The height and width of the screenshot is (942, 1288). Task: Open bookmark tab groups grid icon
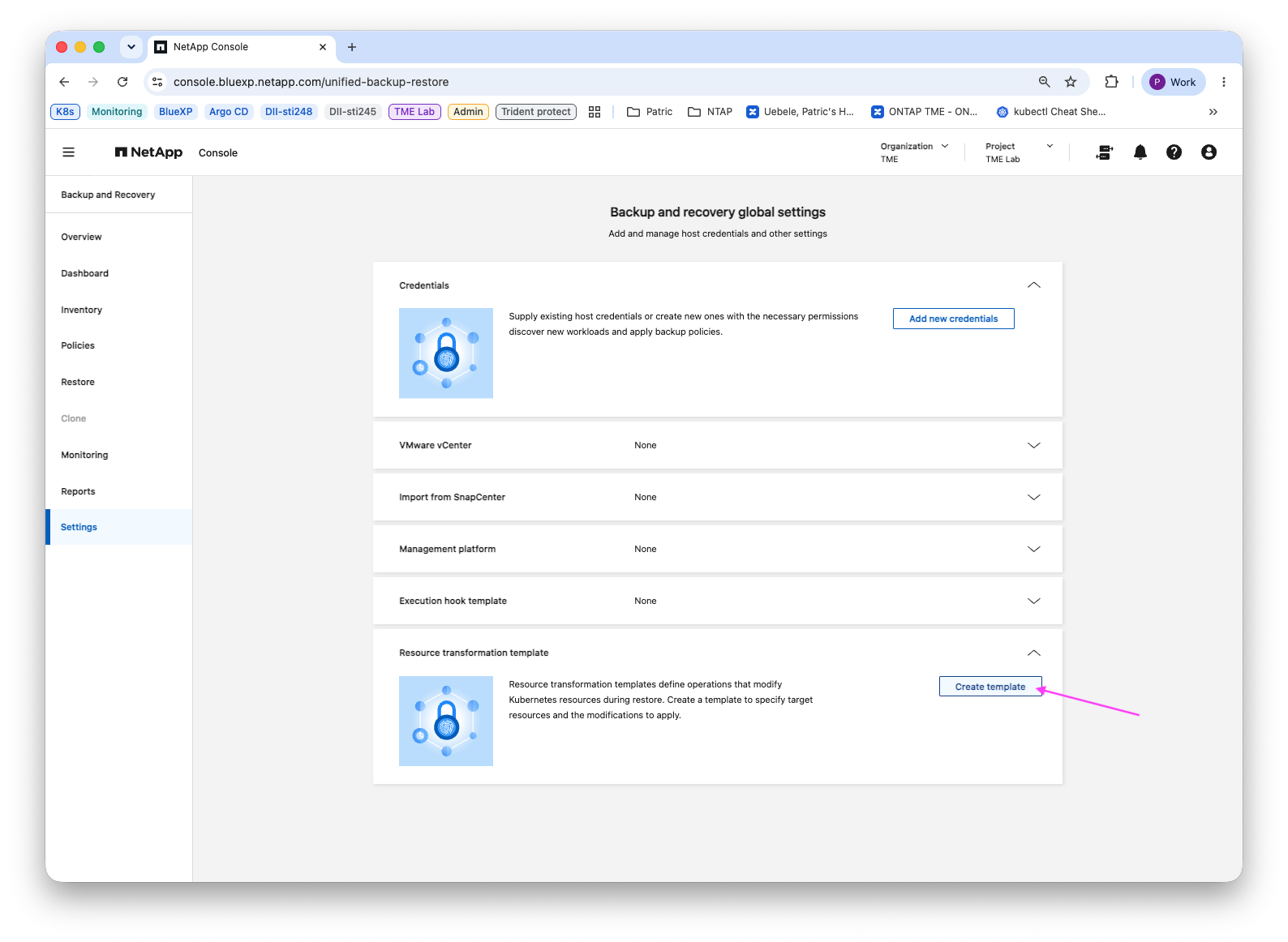(x=595, y=112)
